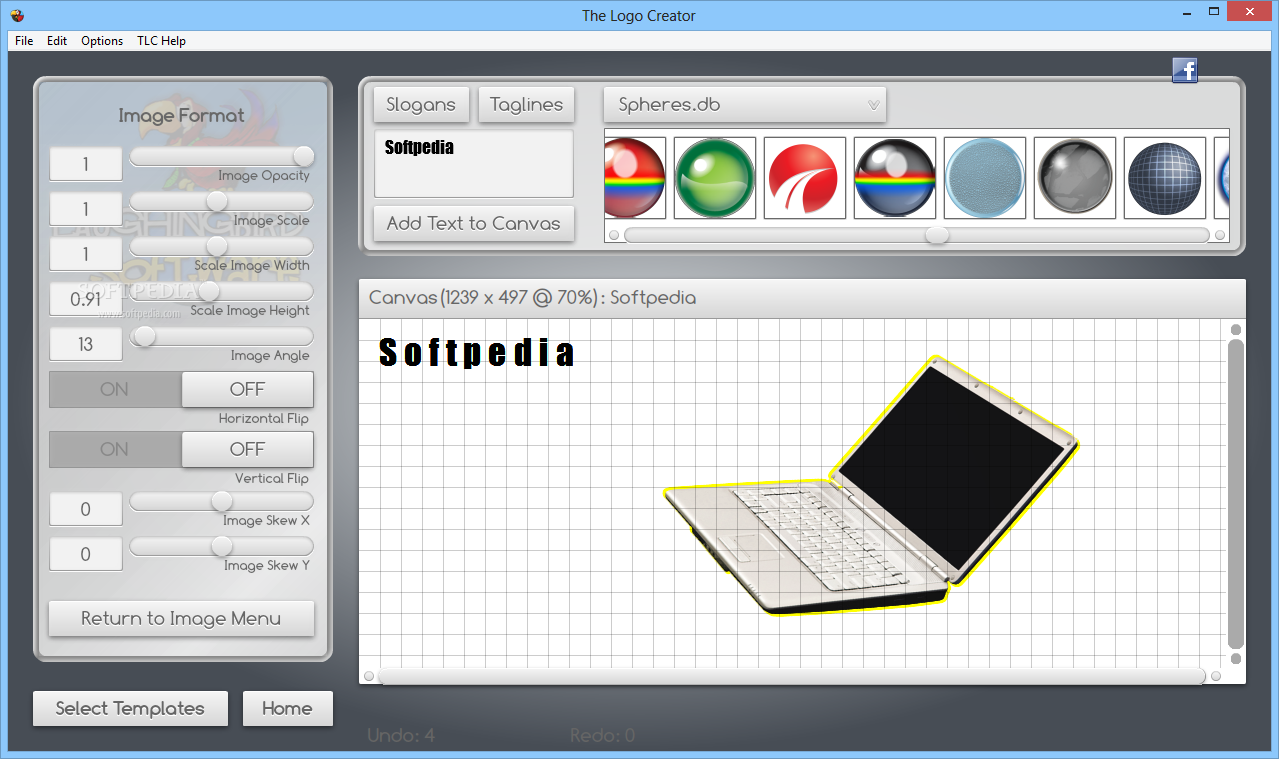The image size is (1279, 759).
Task: Open the Facebook icon link
Action: coord(1185,70)
